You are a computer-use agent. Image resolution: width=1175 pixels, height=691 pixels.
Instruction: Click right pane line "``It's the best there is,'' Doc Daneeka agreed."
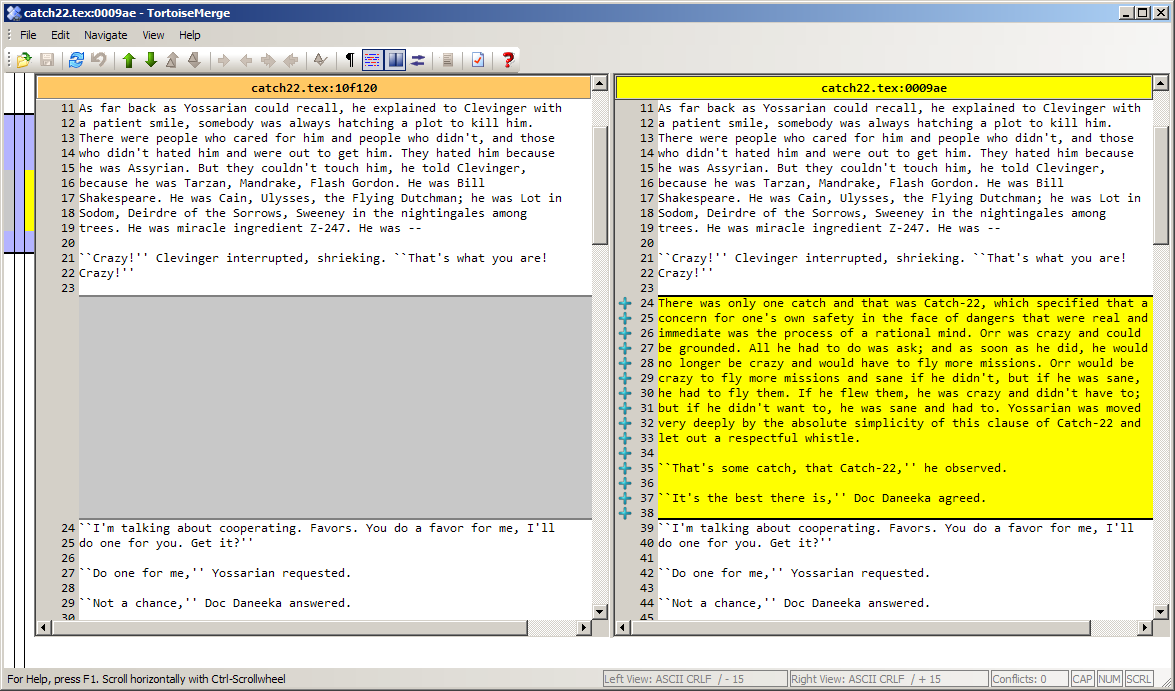click(x=822, y=498)
